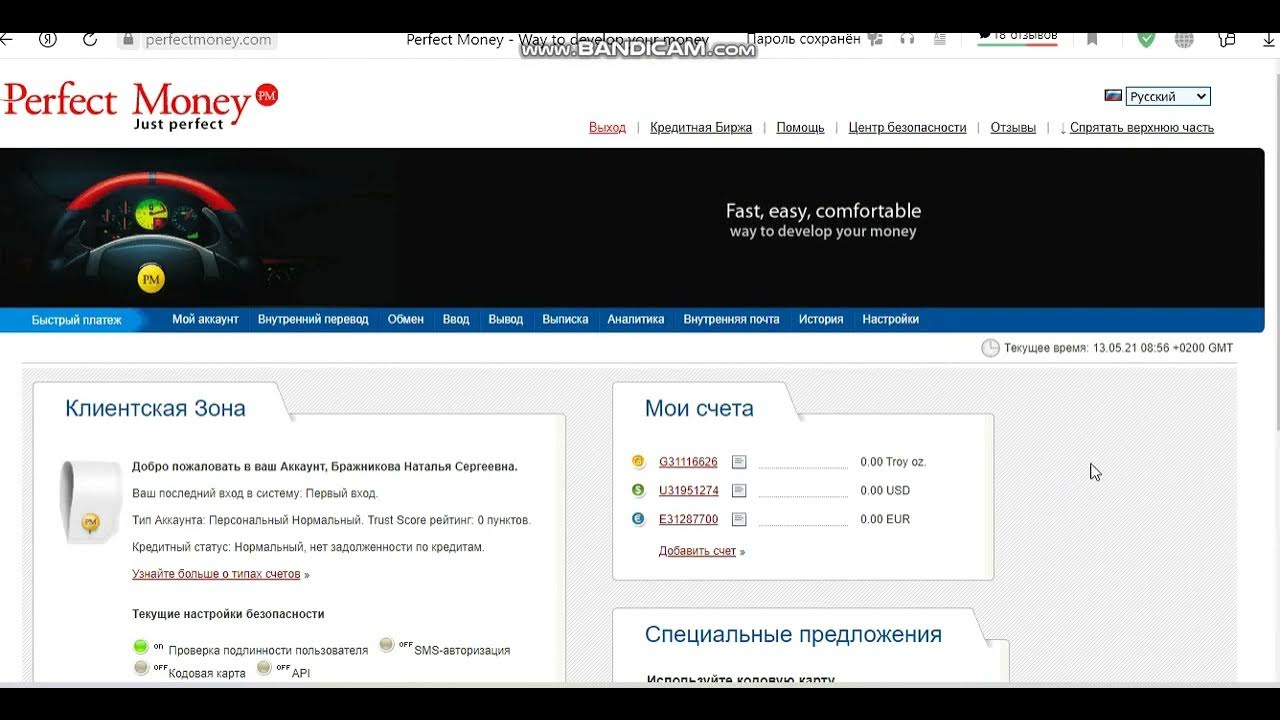Image resolution: width=1280 pixels, height=720 pixels.
Task: Click the green shield protection icon
Action: [x=1146, y=40]
